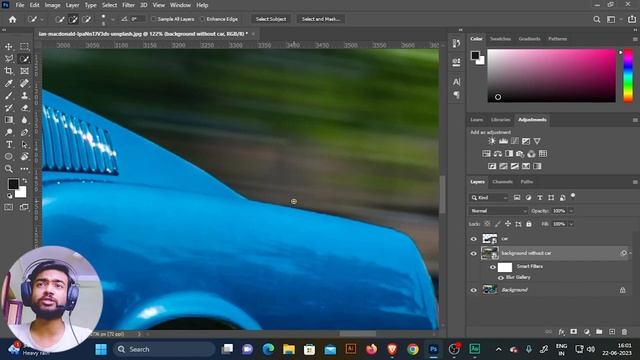
Task: Create a new group folder
Action: tap(599, 332)
